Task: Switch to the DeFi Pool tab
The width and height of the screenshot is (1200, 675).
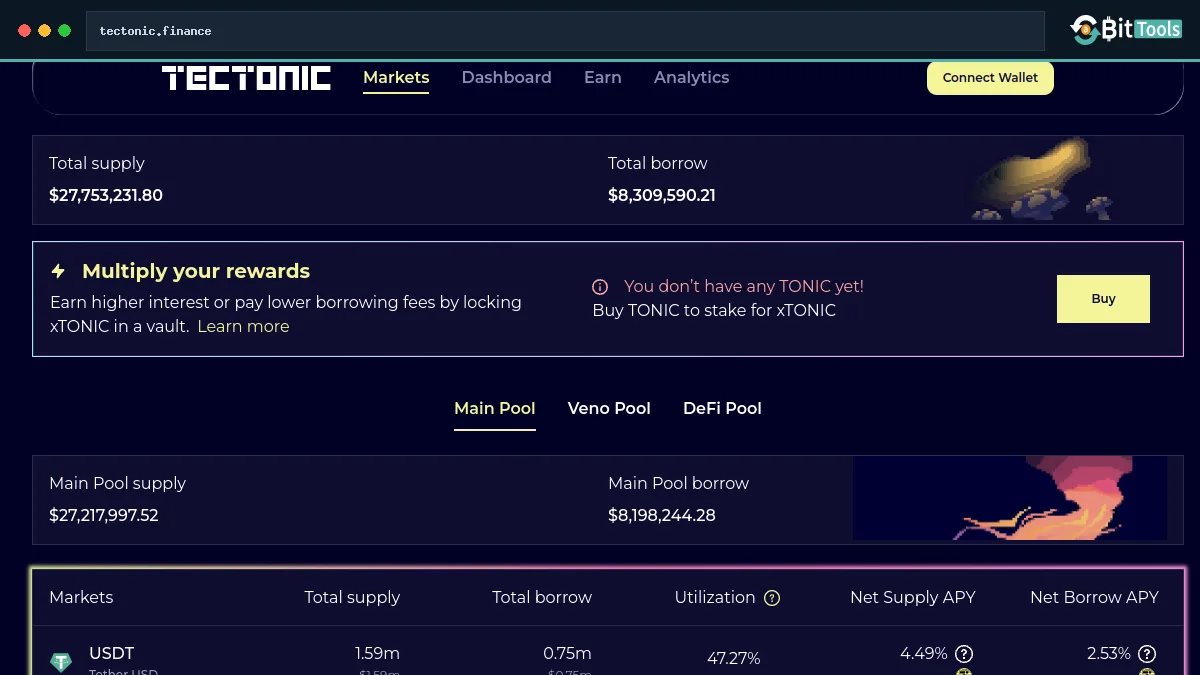Action: tap(722, 408)
